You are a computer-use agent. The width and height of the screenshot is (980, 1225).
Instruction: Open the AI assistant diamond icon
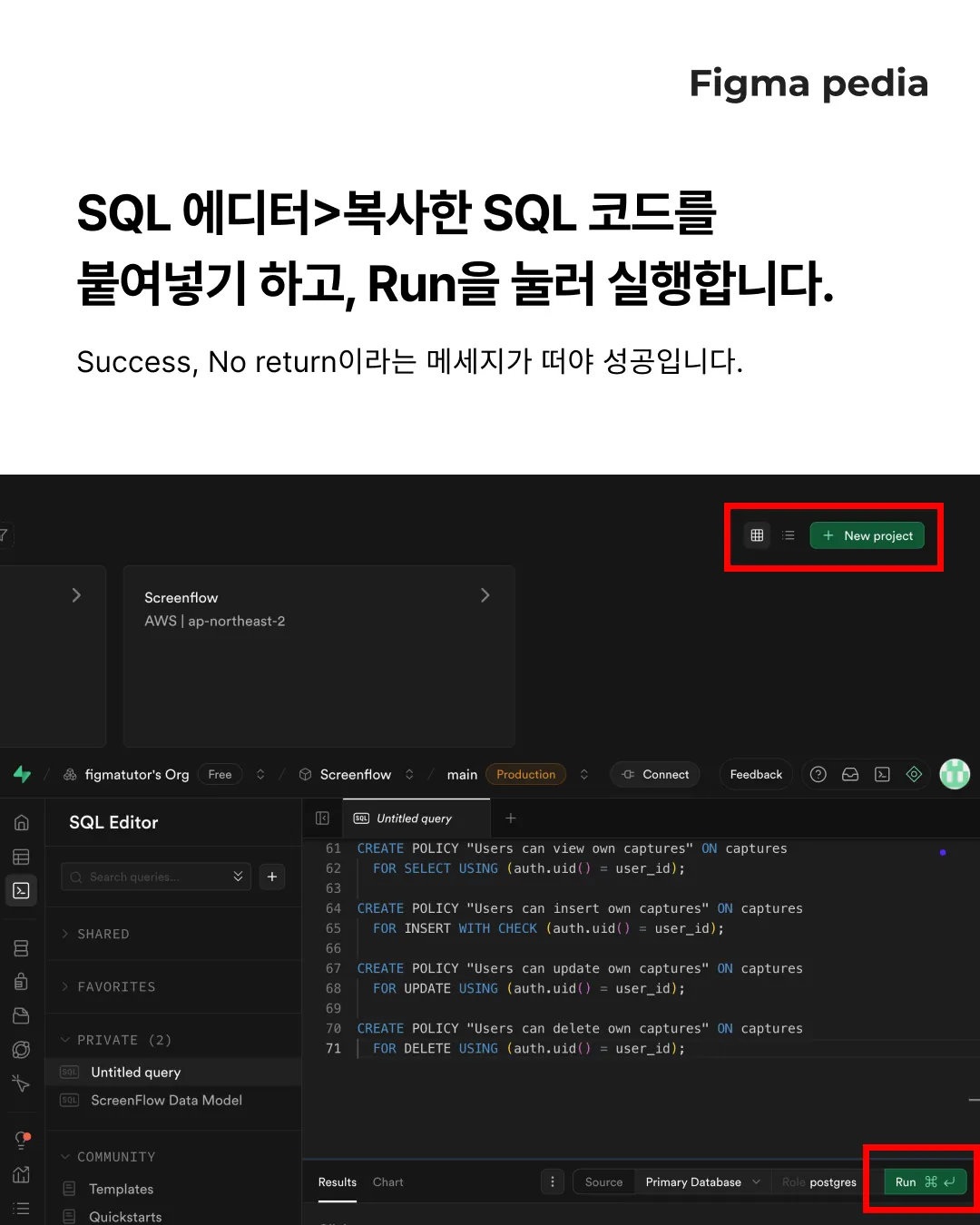coord(915,774)
